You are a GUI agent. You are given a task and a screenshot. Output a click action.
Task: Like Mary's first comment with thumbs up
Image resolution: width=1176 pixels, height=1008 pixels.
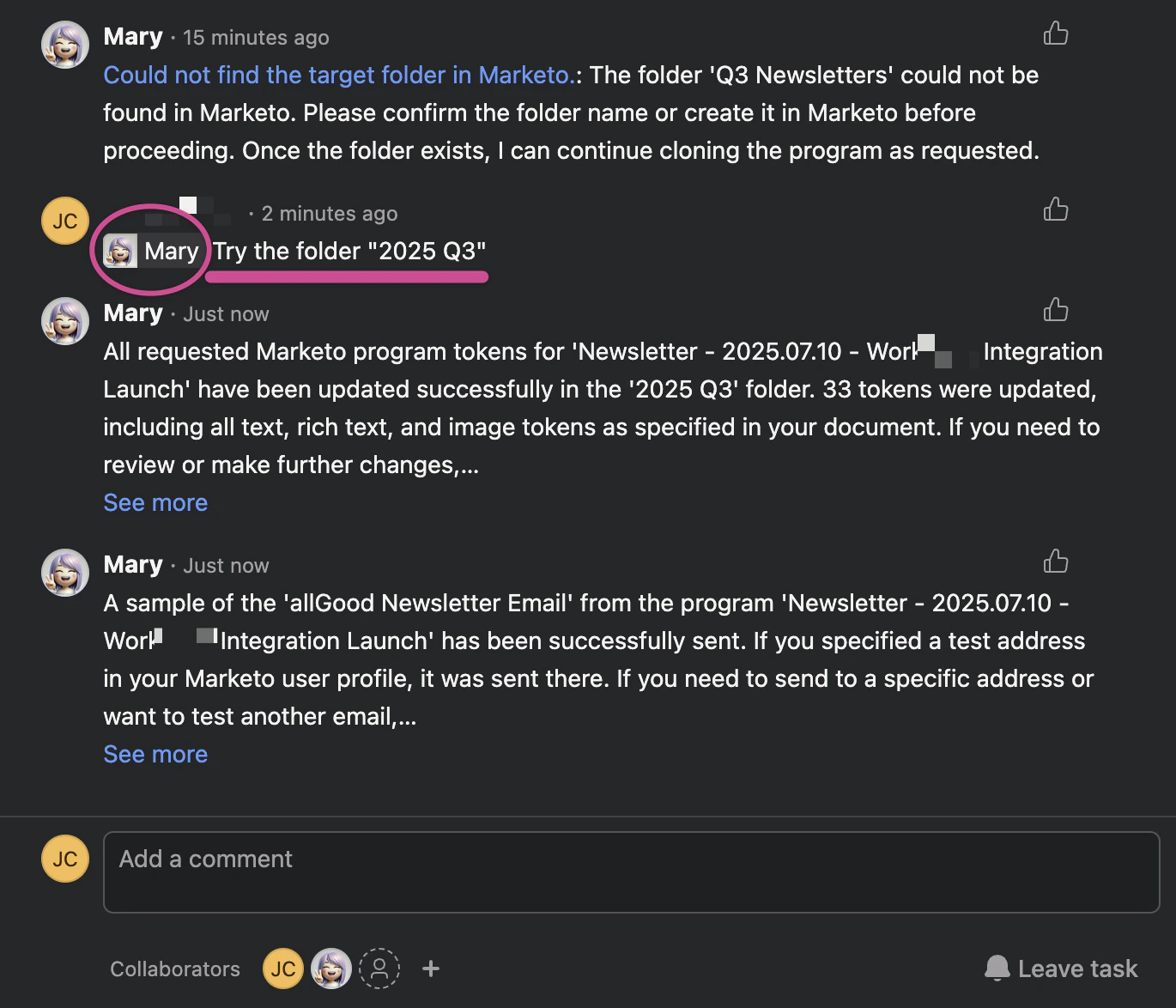click(1055, 33)
